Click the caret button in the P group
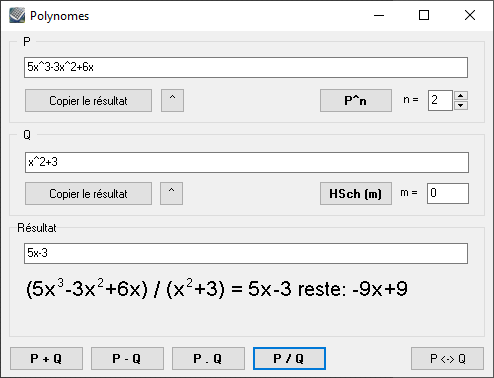Viewport: 494px width, 378px height. [x=172, y=100]
